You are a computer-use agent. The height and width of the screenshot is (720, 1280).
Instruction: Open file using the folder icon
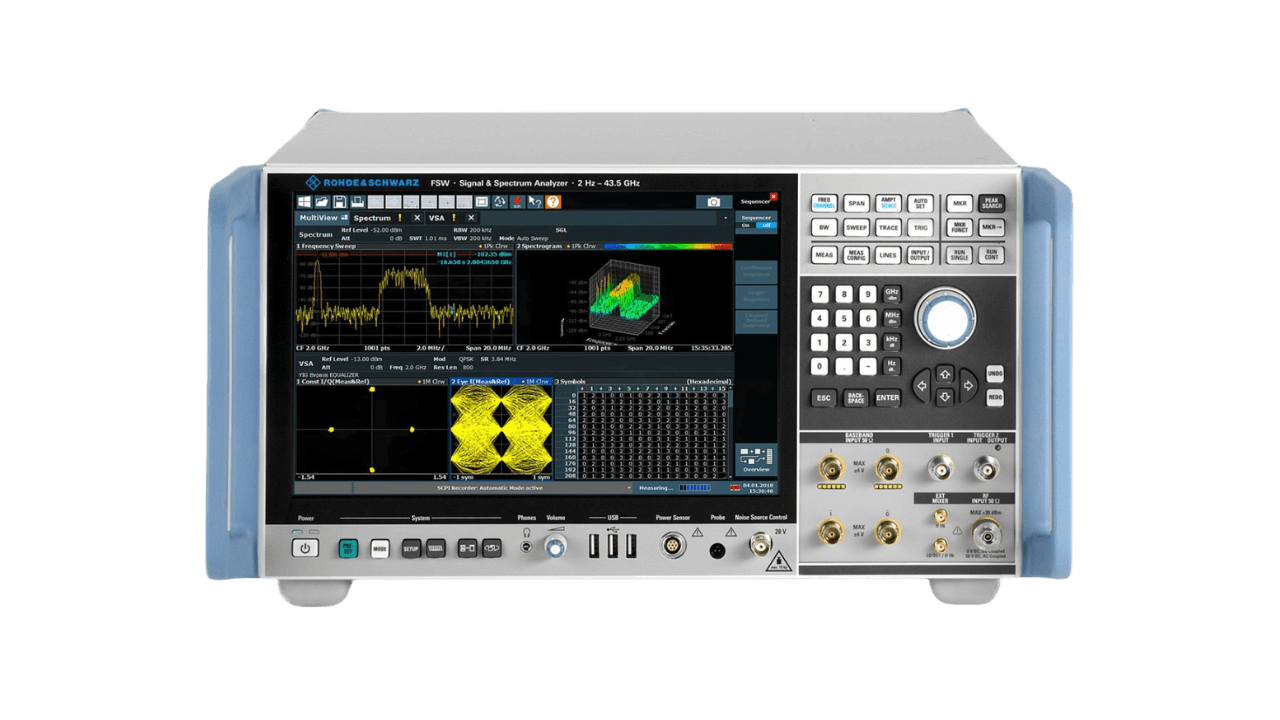pyautogui.click(x=323, y=202)
